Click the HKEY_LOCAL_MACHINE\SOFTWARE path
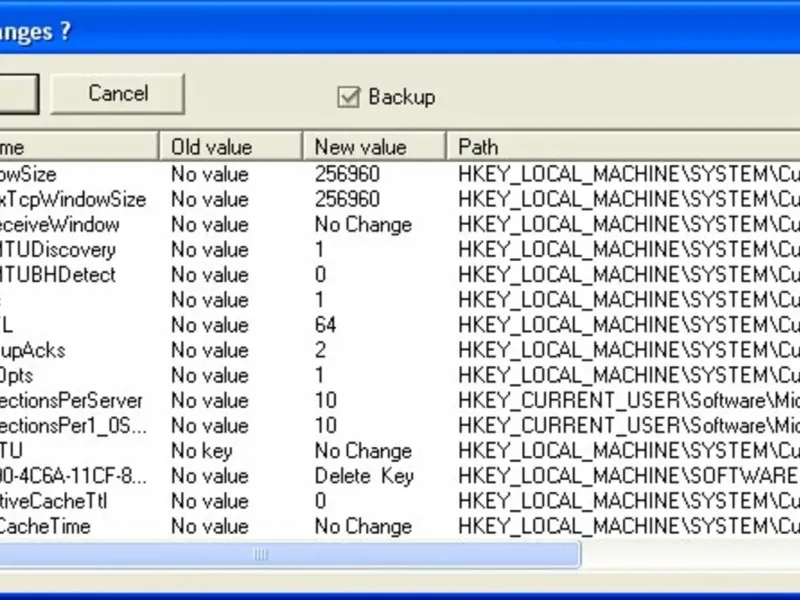Image resolution: width=800 pixels, height=600 pixels. [x=629, y=476]
